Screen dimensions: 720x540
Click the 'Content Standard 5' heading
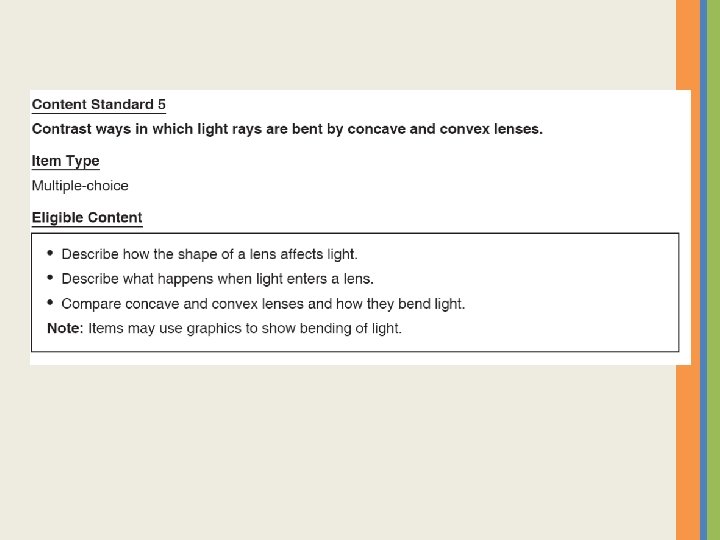click(x=98, y=104)
